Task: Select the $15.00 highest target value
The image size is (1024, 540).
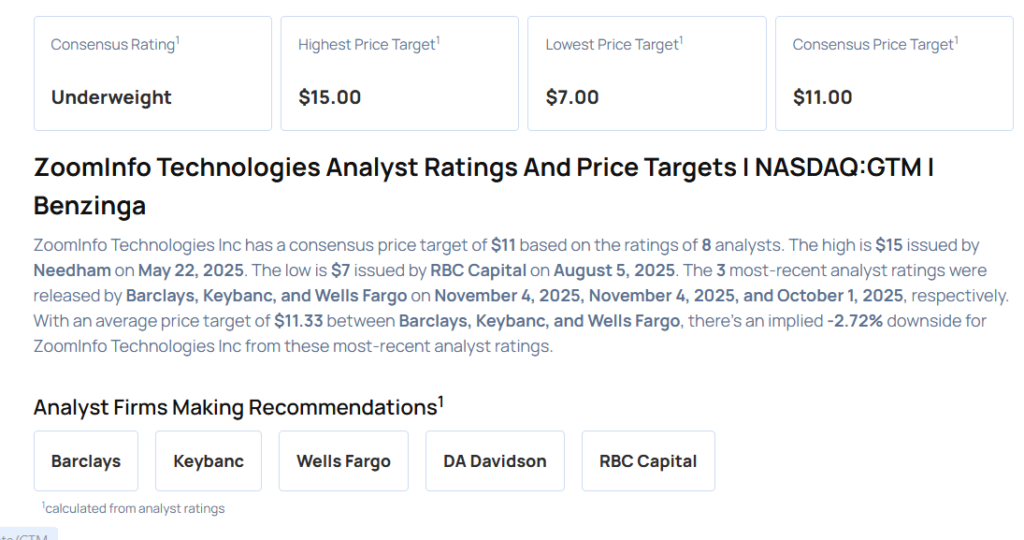Action: [x=330, y=97]
